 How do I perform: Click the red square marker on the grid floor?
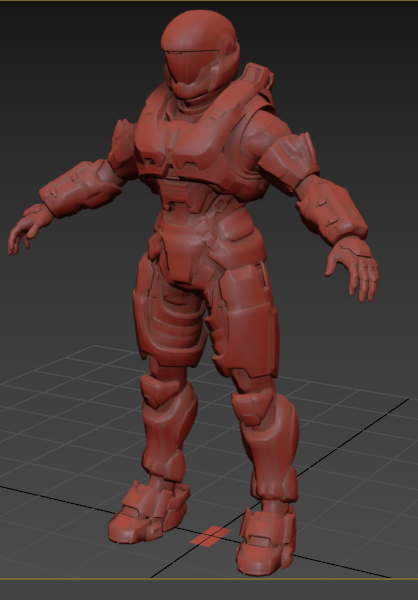coord(211,536)
